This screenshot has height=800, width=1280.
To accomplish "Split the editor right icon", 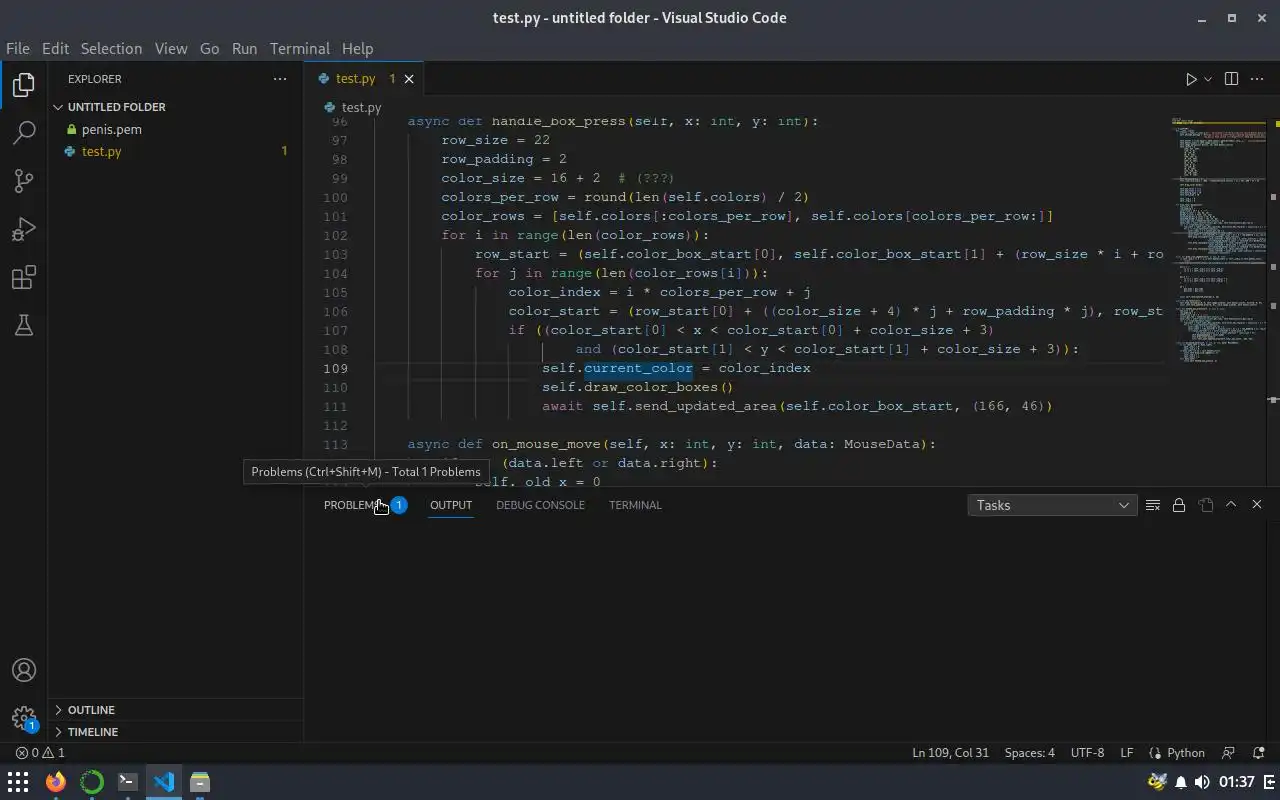I will coord(1232,79).
